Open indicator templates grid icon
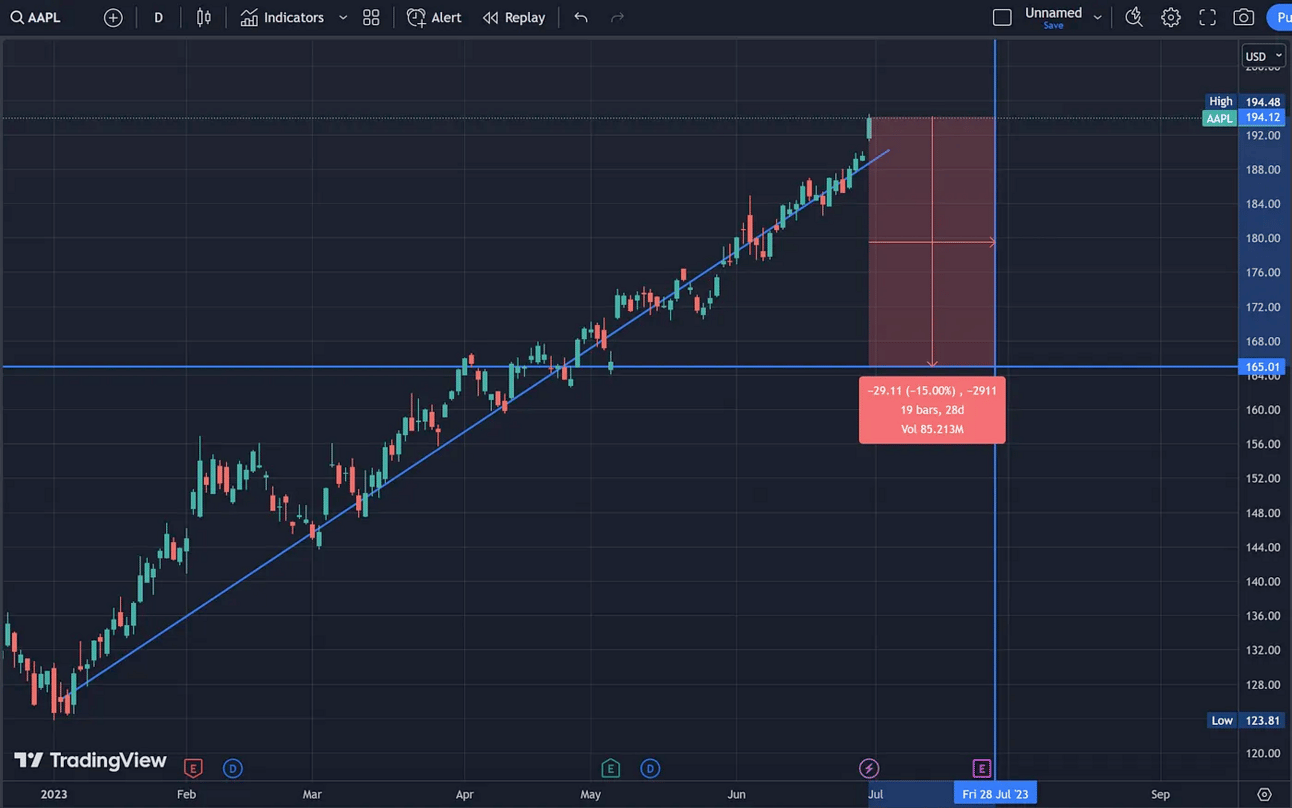 (x=371, y=18)
